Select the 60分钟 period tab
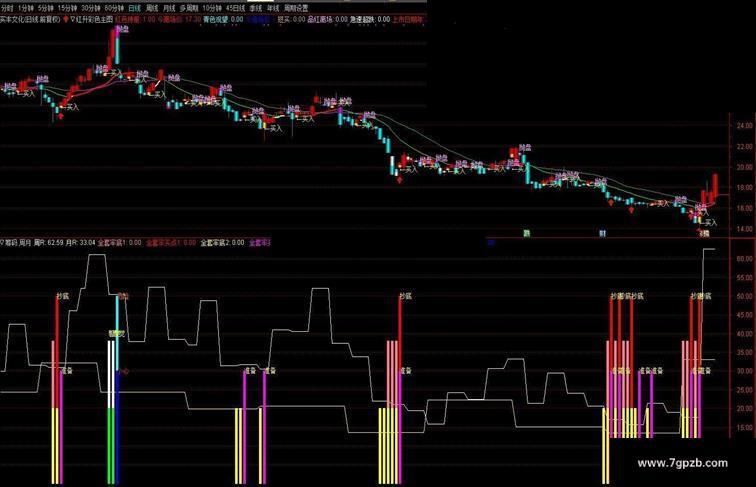Image resolution: width=756 pixels, height=487 pixels. click(114, 8)
